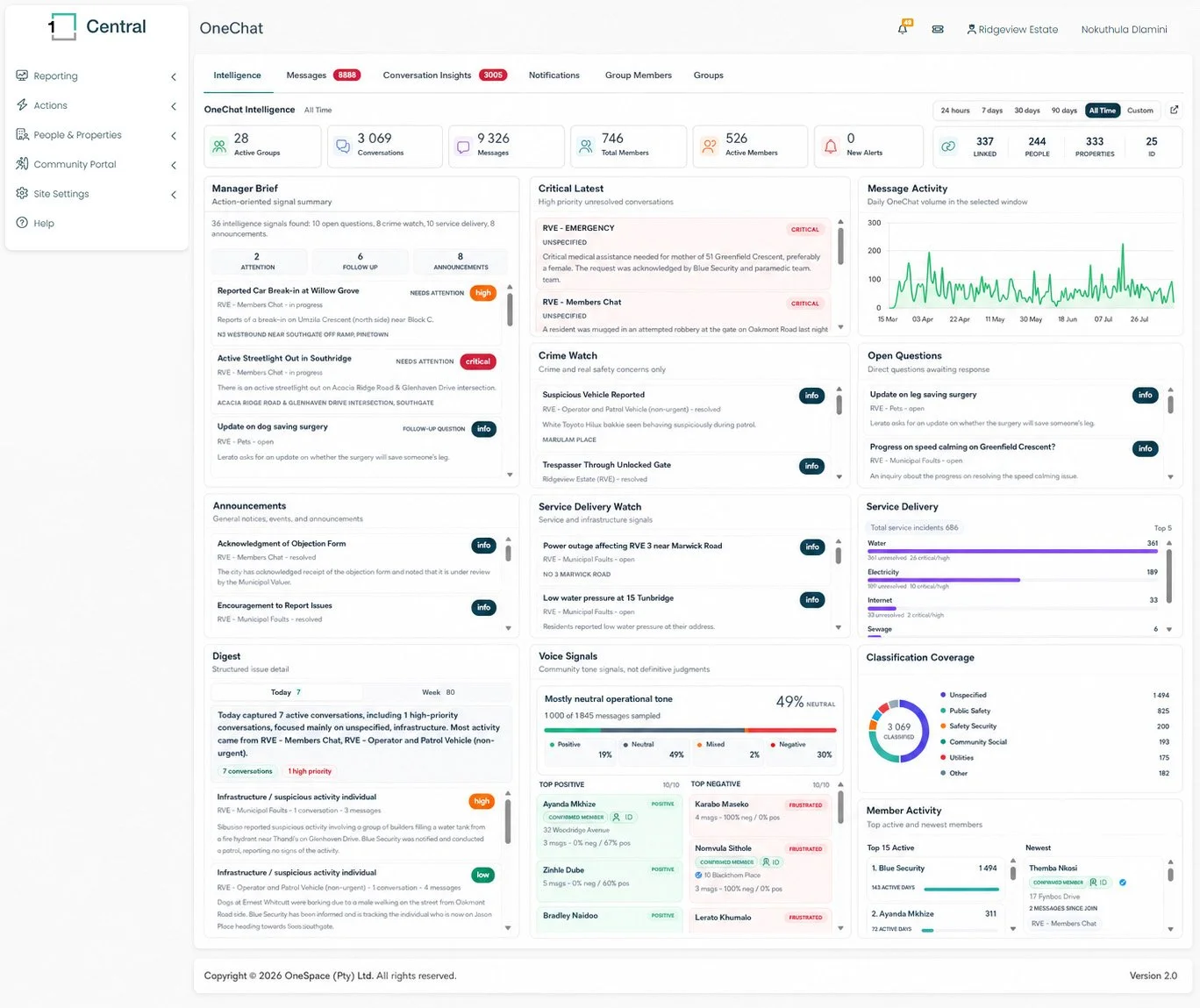
Task: Click the Site Settings gear icon
Action: pyautogui.click(x=22, y=193)
